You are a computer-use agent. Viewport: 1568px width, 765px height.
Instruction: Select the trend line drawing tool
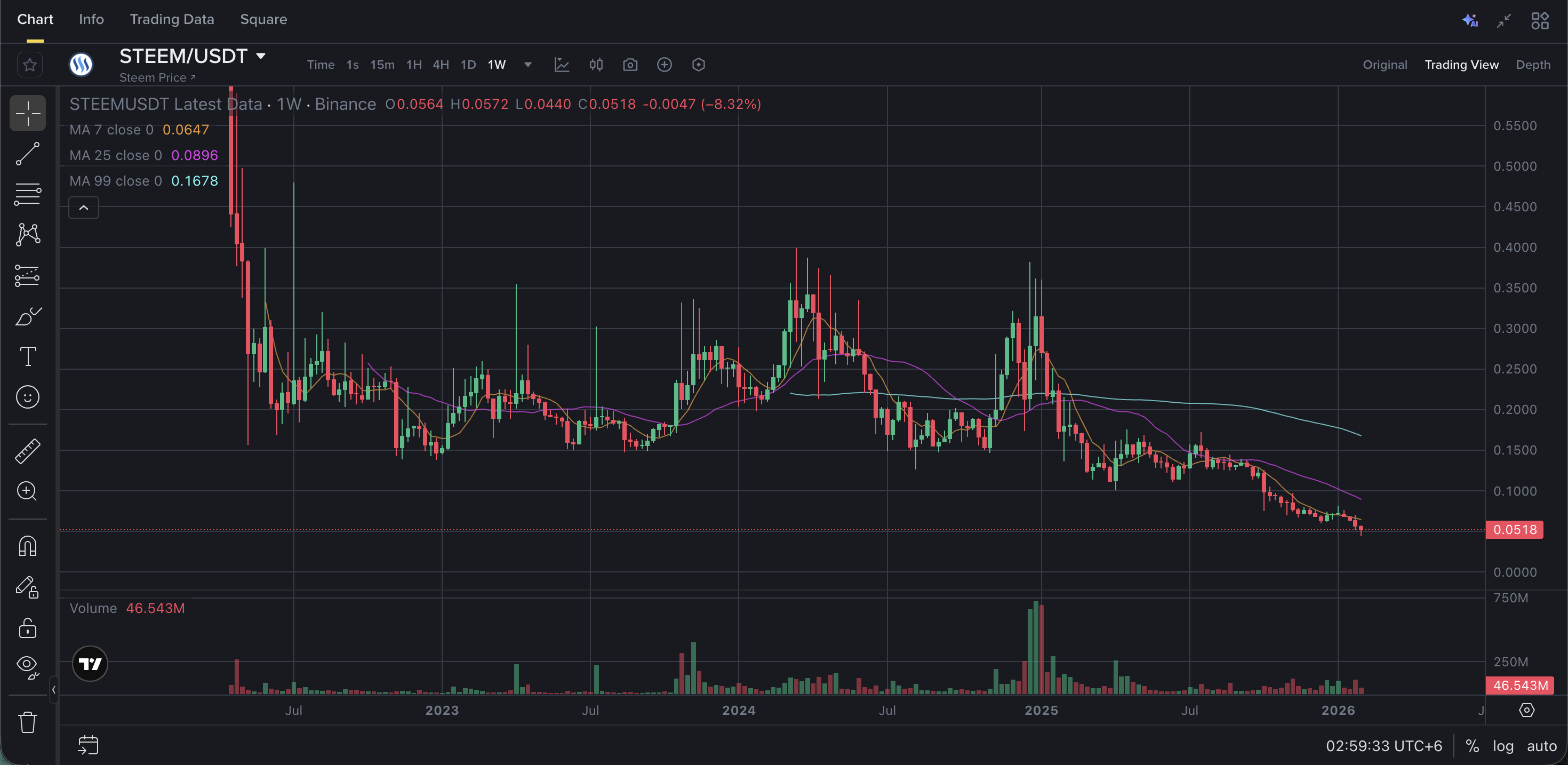tap(27, 154)
